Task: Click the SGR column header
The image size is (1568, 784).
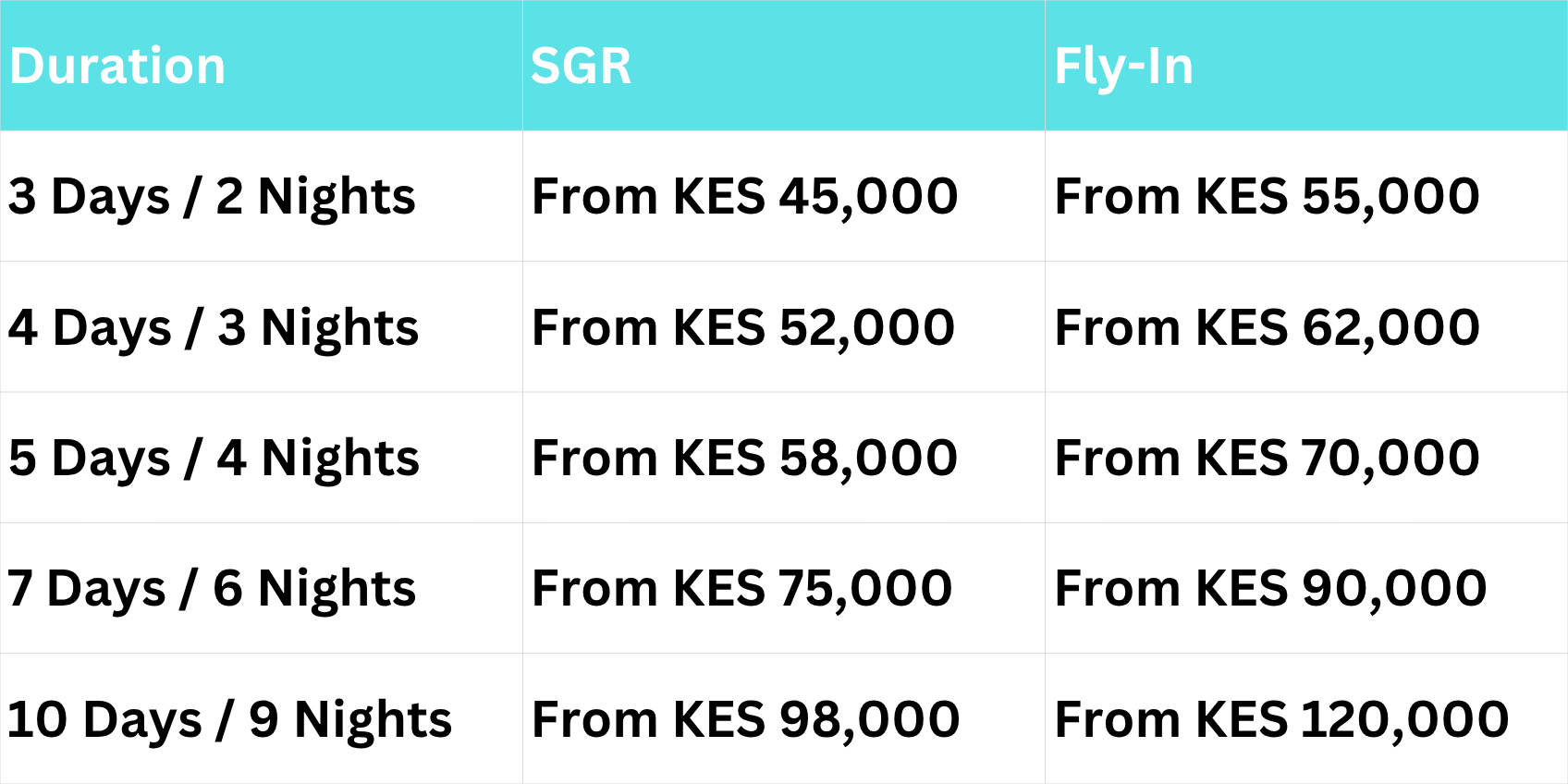Action: click(581, 67)
